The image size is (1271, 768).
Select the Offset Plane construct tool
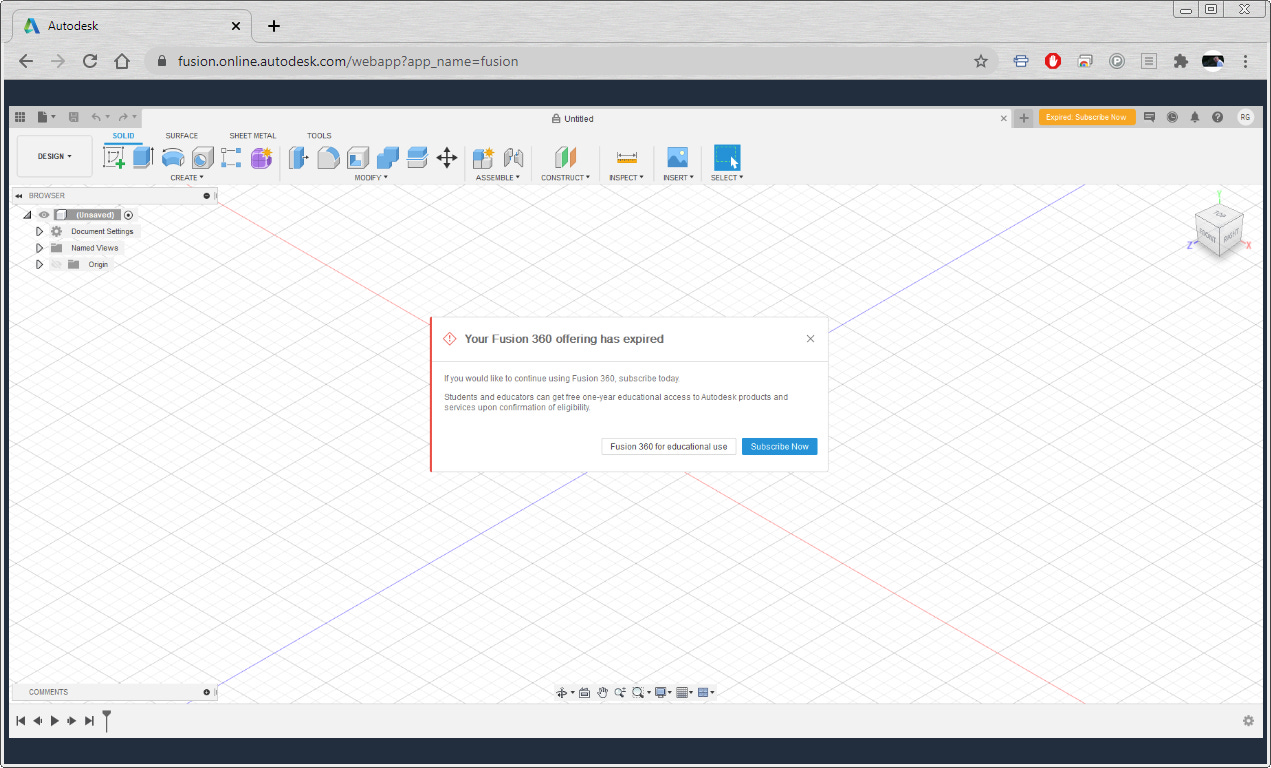(566, 158)
